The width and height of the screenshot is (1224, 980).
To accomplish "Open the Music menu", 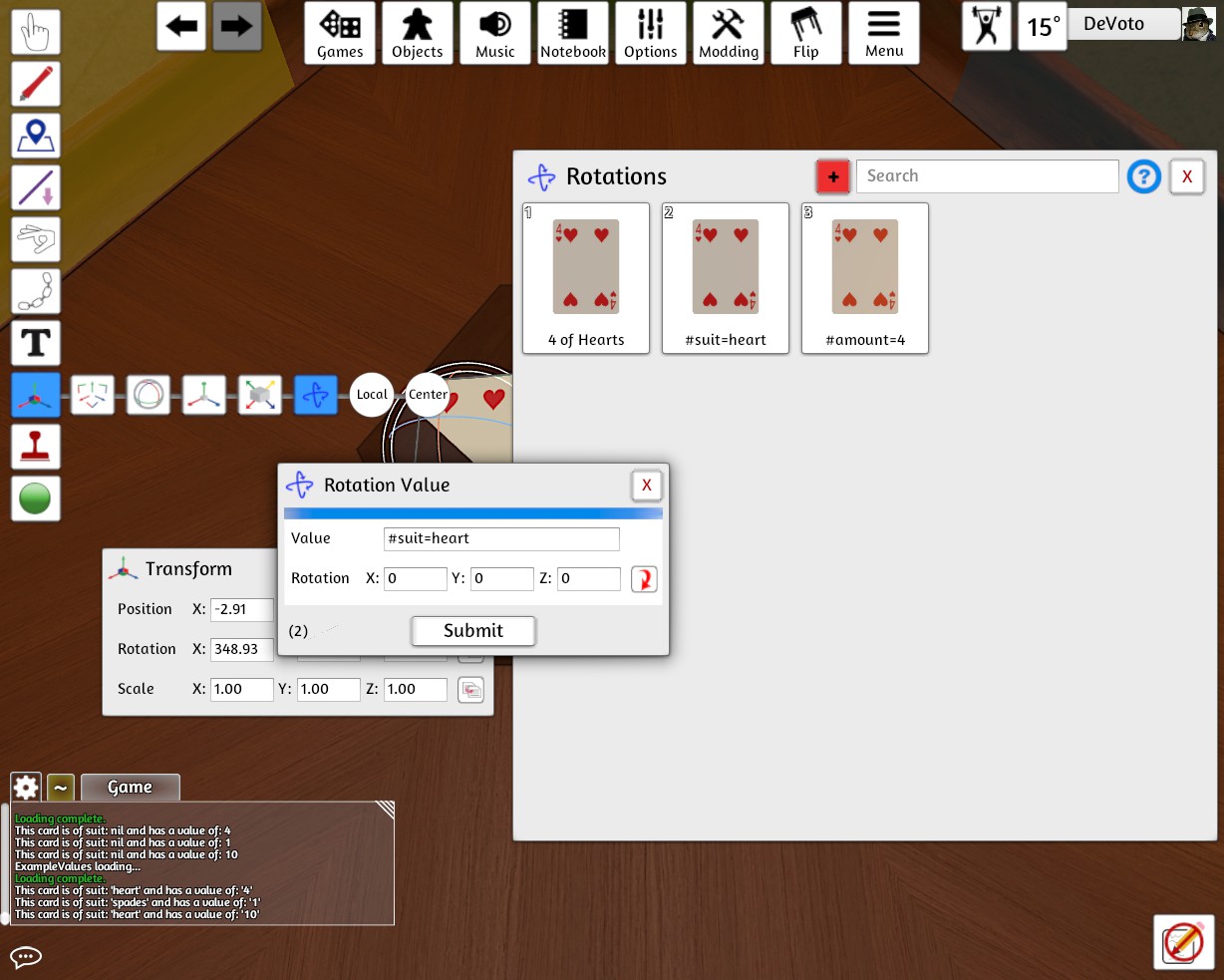I will point(495,33).
